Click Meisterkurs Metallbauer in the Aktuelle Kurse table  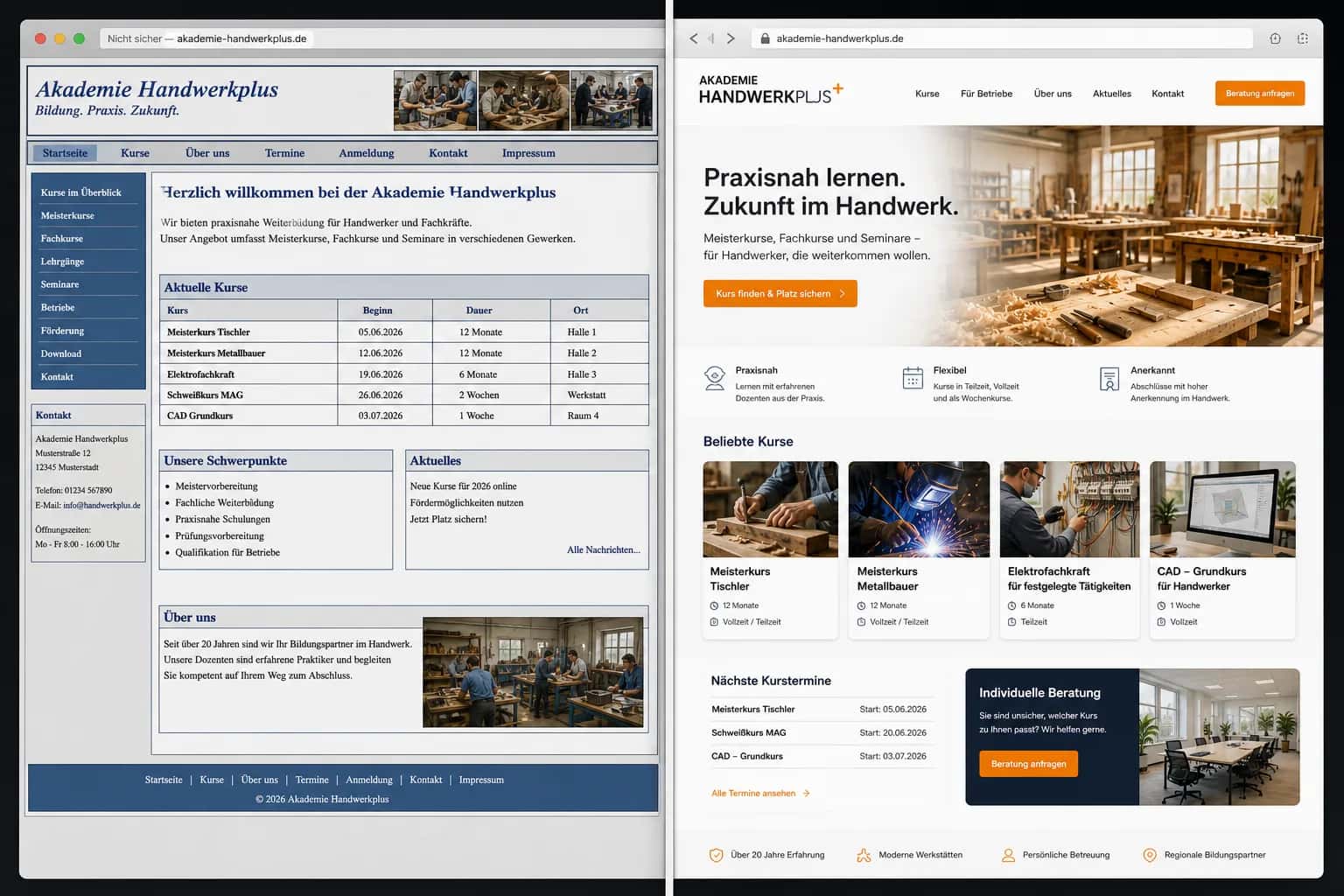coord(216,353)
